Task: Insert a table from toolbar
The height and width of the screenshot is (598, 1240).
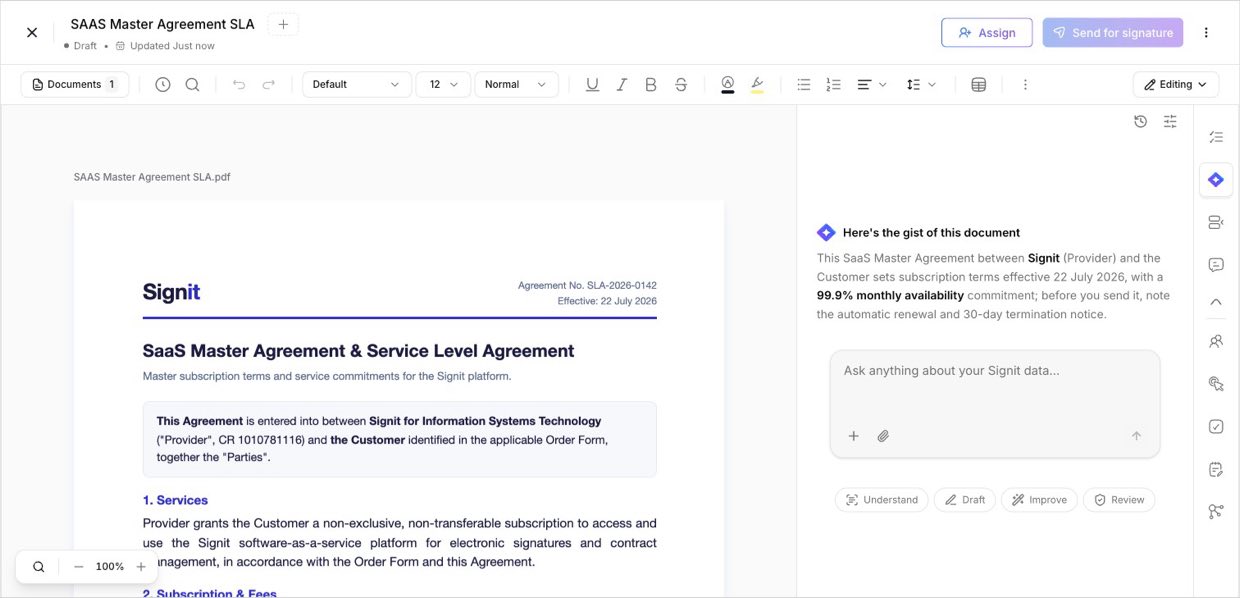Action: (x=979, y=85)
